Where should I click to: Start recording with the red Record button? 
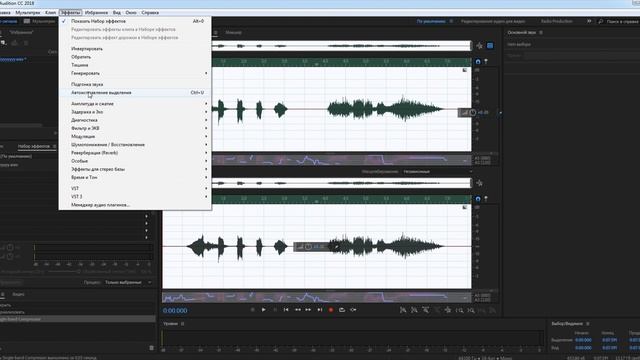click(331, 310)
